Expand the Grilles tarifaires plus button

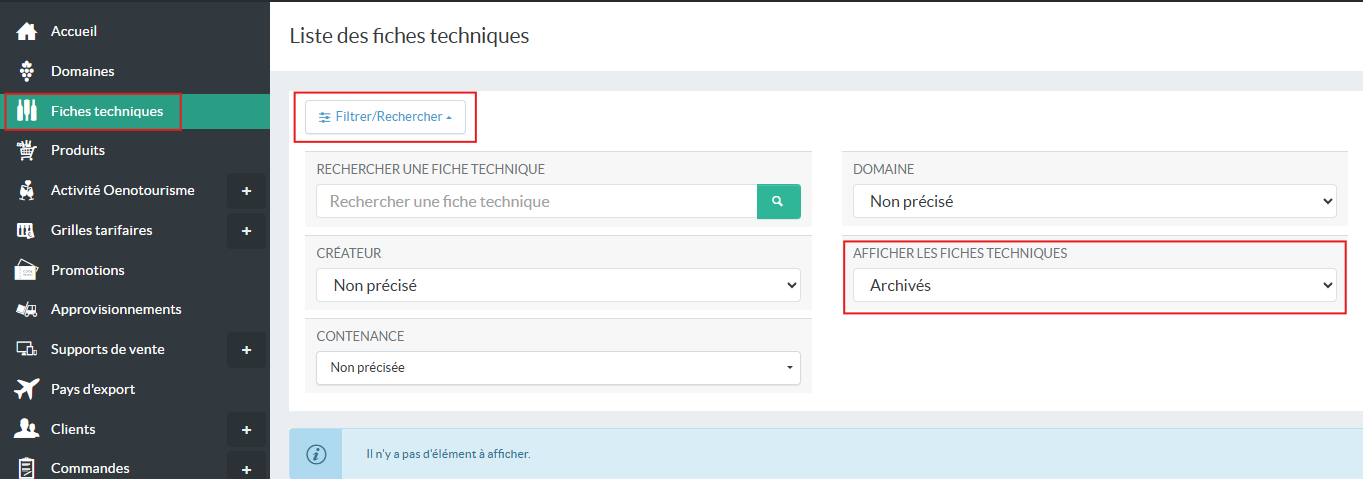246,231
